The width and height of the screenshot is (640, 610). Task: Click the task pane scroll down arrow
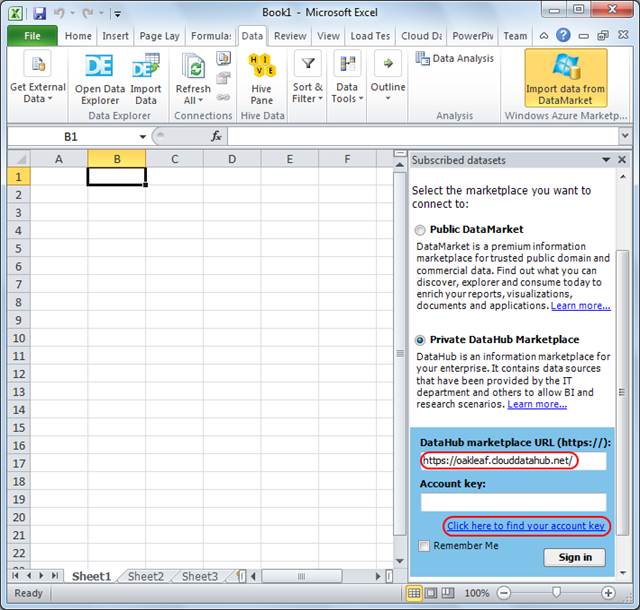pos(623,573)
